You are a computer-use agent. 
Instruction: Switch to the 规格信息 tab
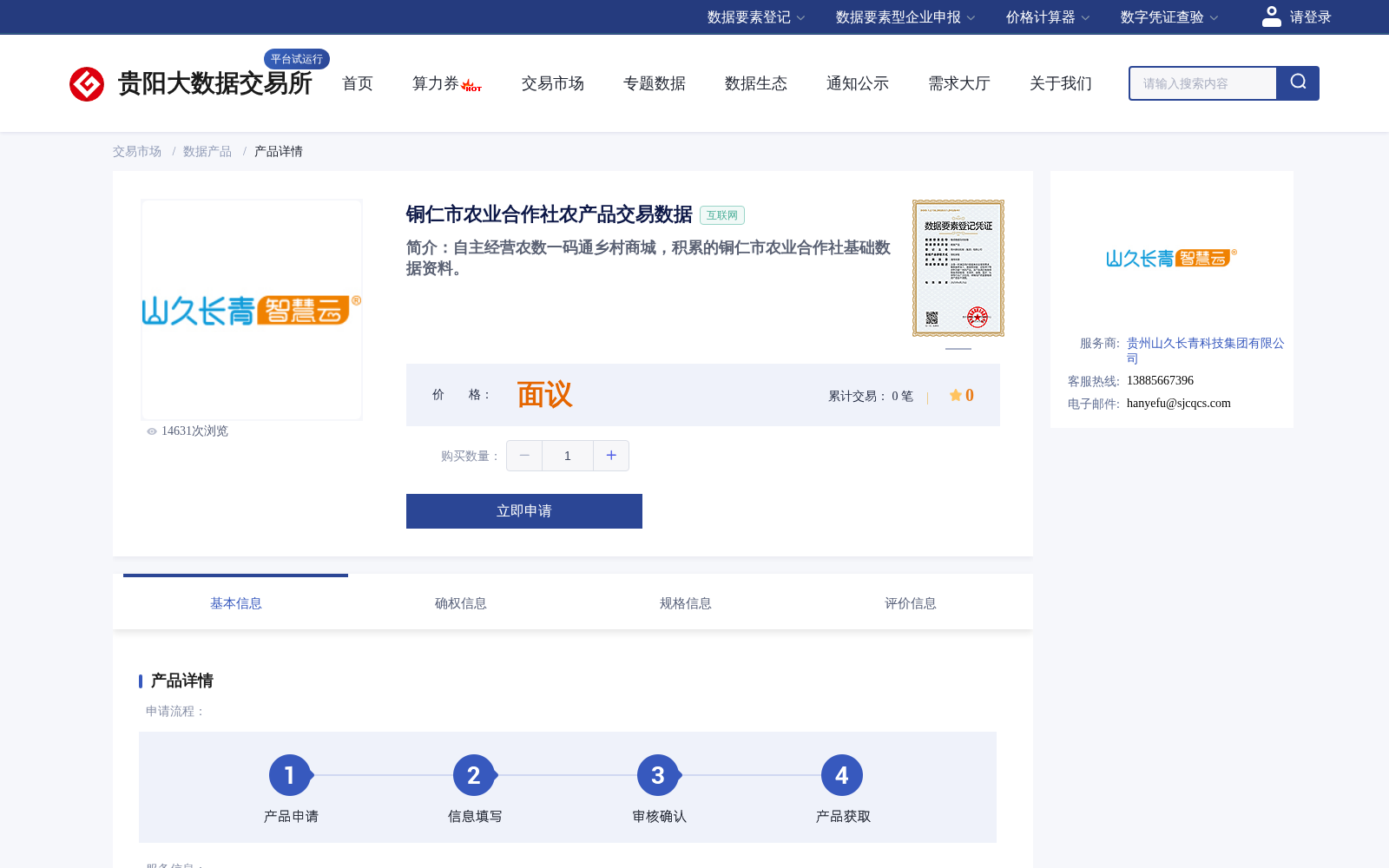click(x=685, y=602)
